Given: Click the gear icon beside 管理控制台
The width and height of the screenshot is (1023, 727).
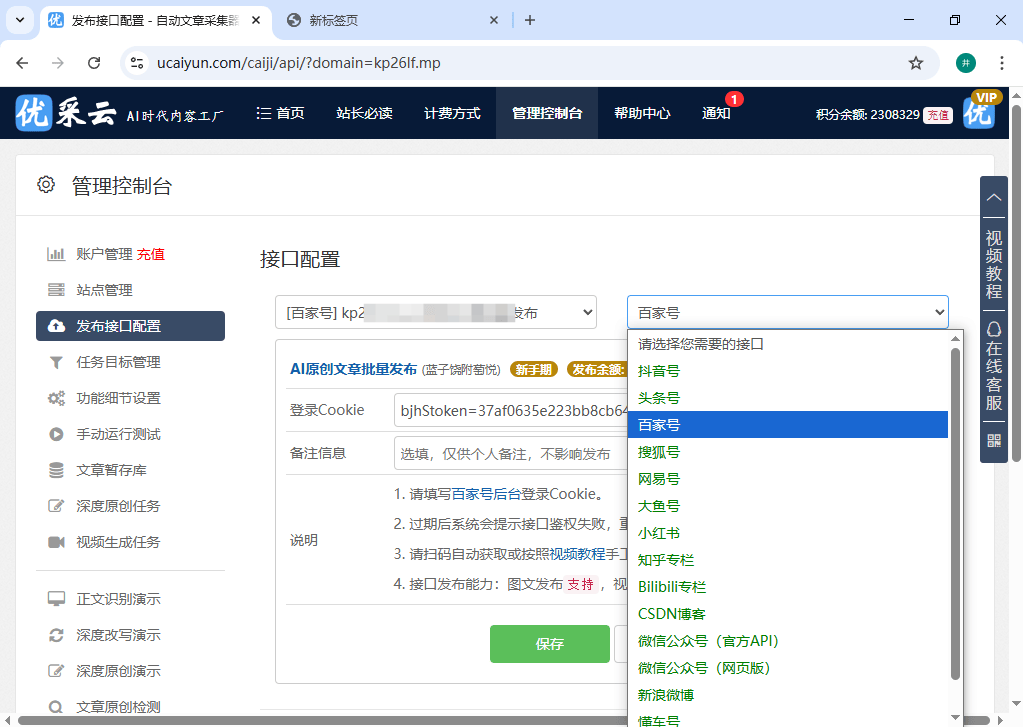Looking at the screenshot, I should click(45, 184).
